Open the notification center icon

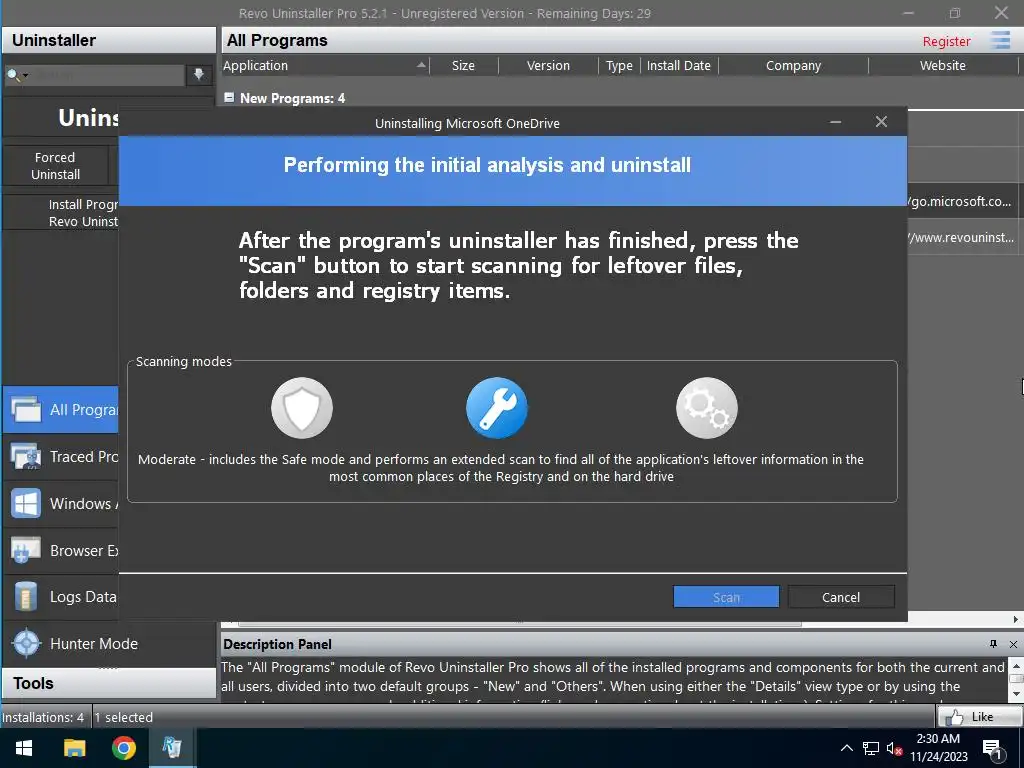click(992, 748)
